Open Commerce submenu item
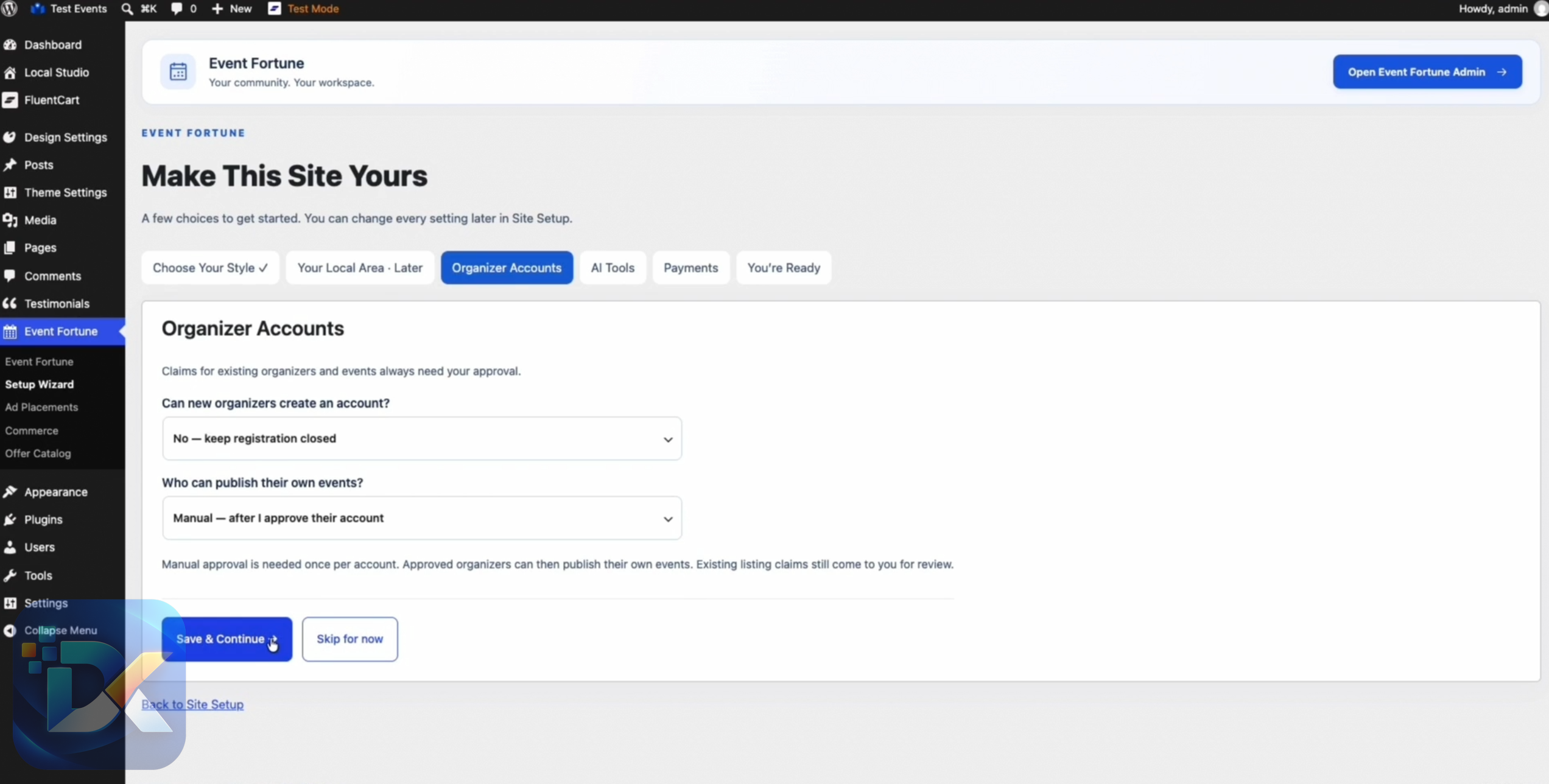Image resolution: width=1549 pixels, height=784 pixels. click(x=32, y=430)
